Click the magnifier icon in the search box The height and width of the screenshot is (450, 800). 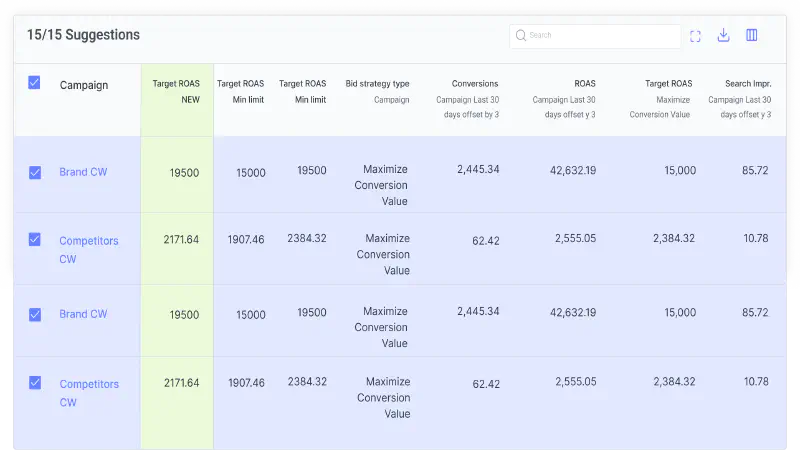(520, 35)
